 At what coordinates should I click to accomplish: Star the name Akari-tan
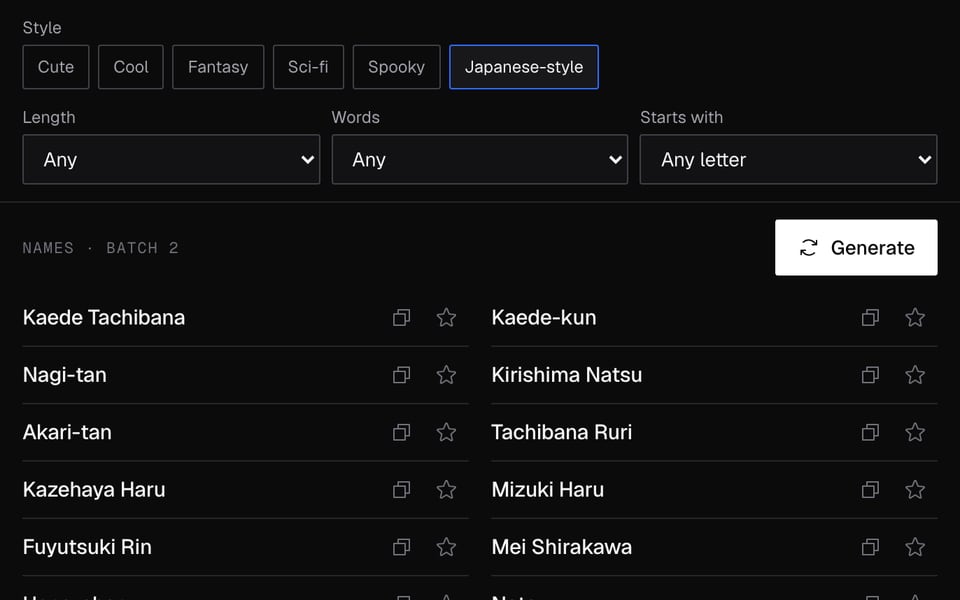click(x=446, y=432)
